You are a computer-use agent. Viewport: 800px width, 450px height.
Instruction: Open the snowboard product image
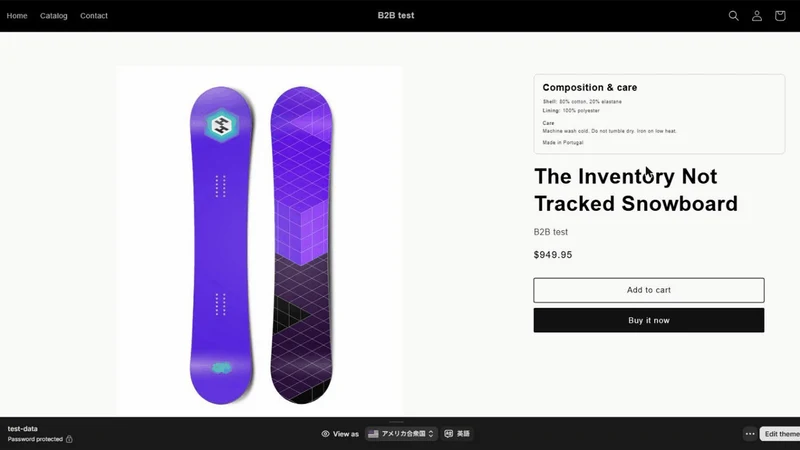(259, 242)
